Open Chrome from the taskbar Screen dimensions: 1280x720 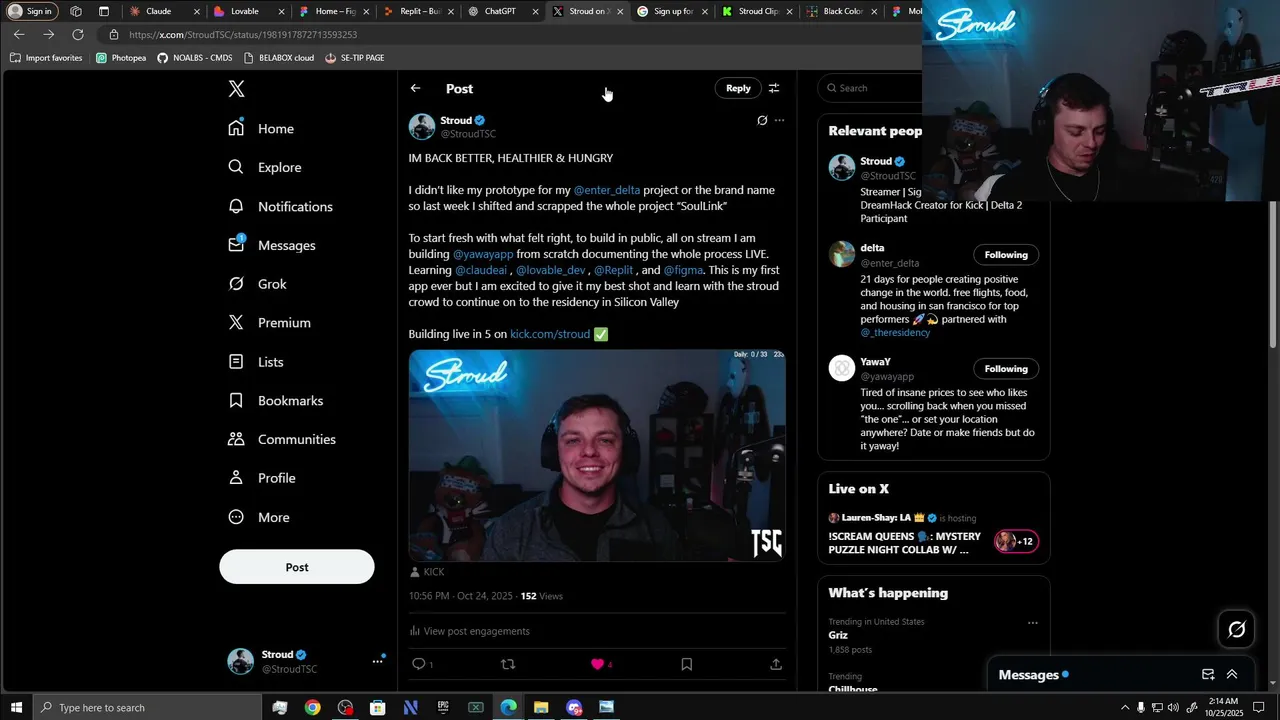tap(313, 707)
